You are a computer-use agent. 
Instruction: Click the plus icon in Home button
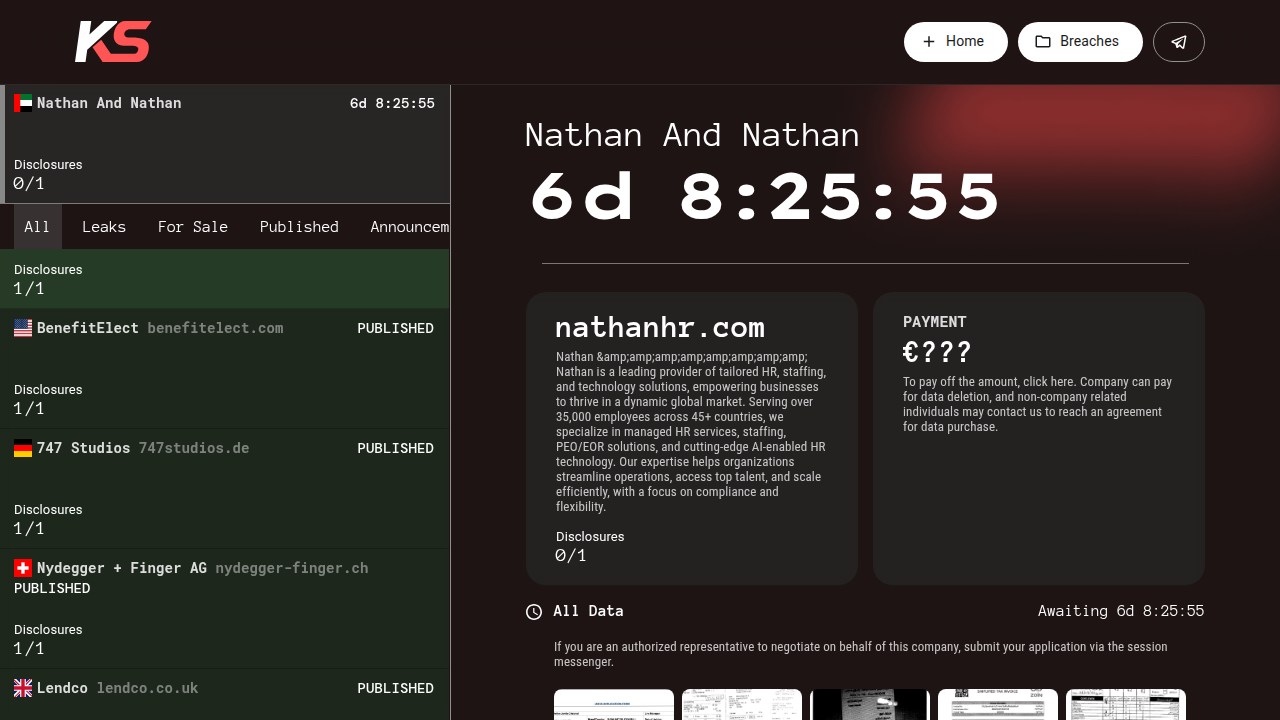tap(929, 42)
